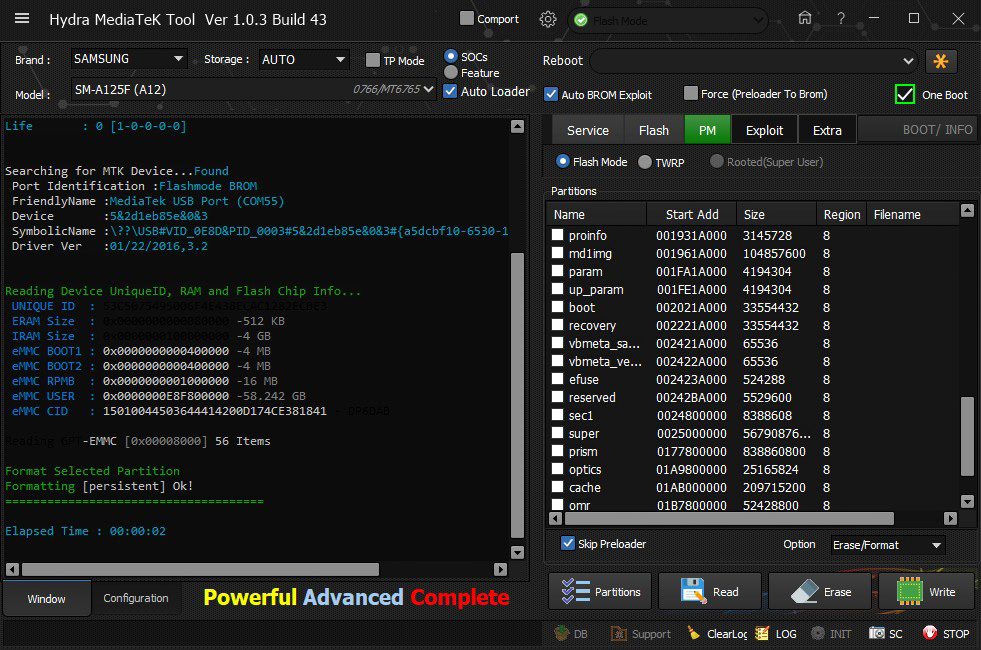Click the home icon in title bar
The width and height of the screenshot is (981, 650).
pos(805,19)
